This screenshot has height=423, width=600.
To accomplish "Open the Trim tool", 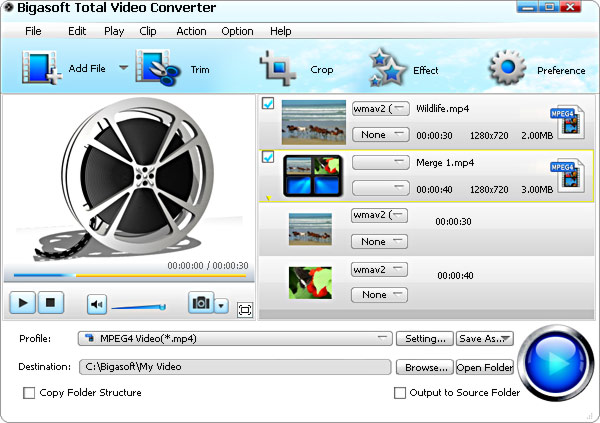I will tap(156, 69).
